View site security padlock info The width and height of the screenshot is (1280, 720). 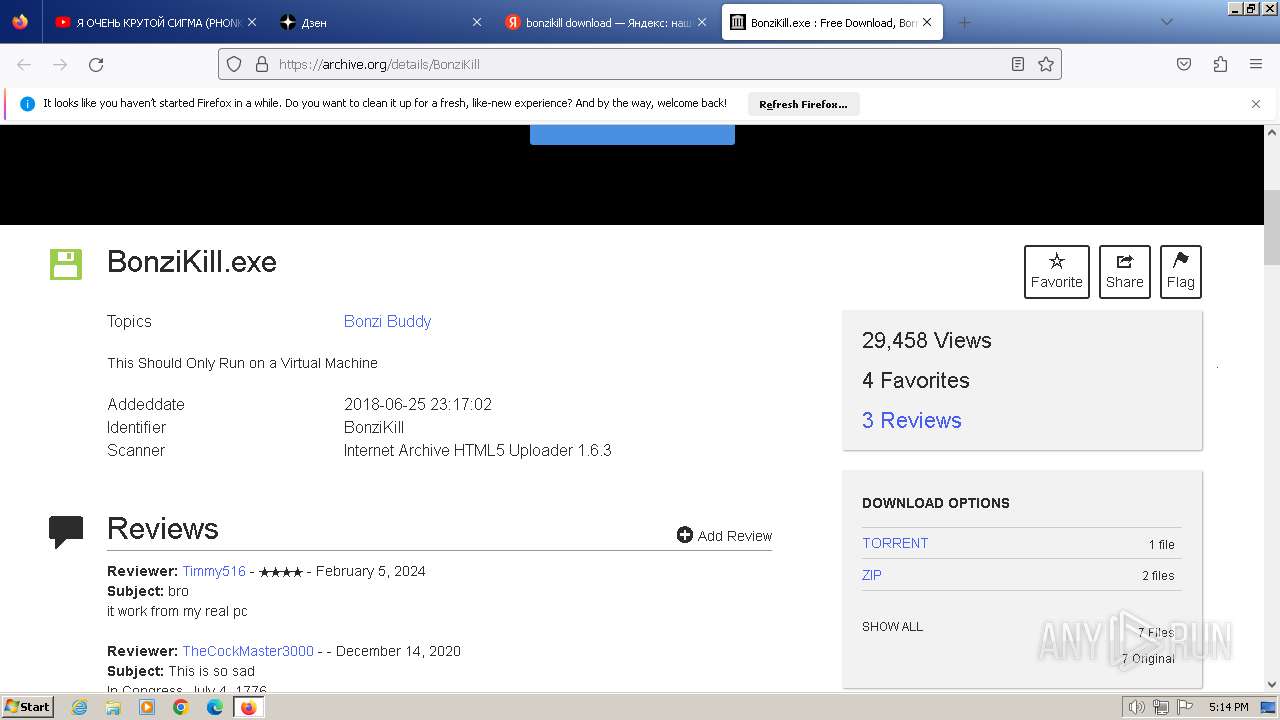click(x=262, y=64)
